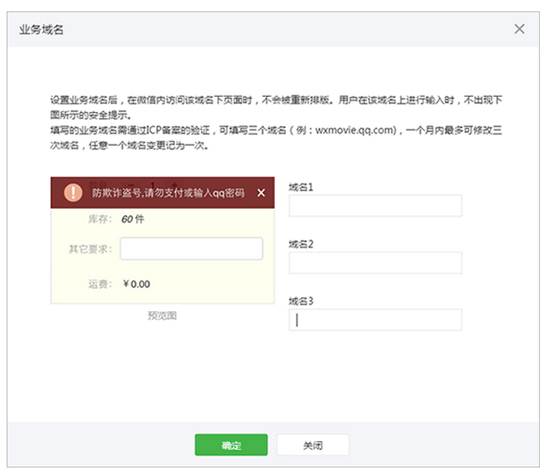This screenshot has height=475, width=554.
Task: Click the orange exclamation warning icon
Action: coord(73,193)
